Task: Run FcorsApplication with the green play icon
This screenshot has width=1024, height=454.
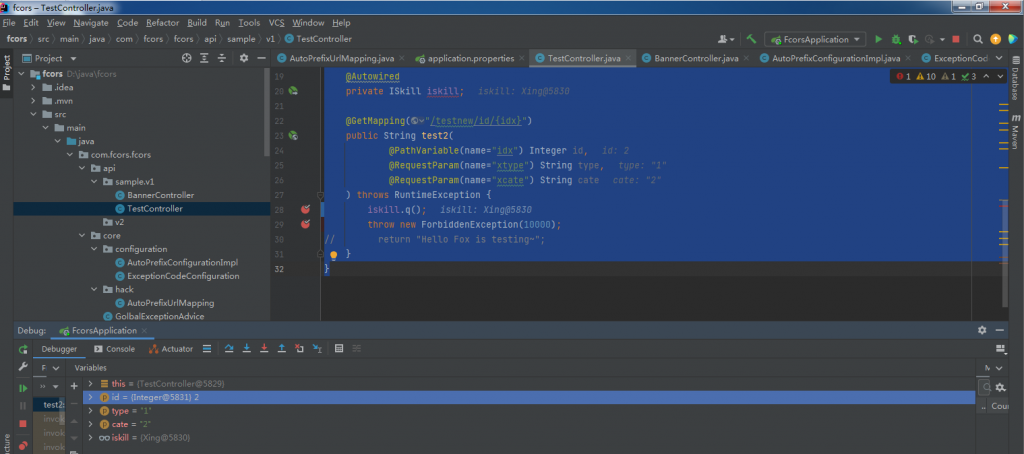Action: click(878, 39)
